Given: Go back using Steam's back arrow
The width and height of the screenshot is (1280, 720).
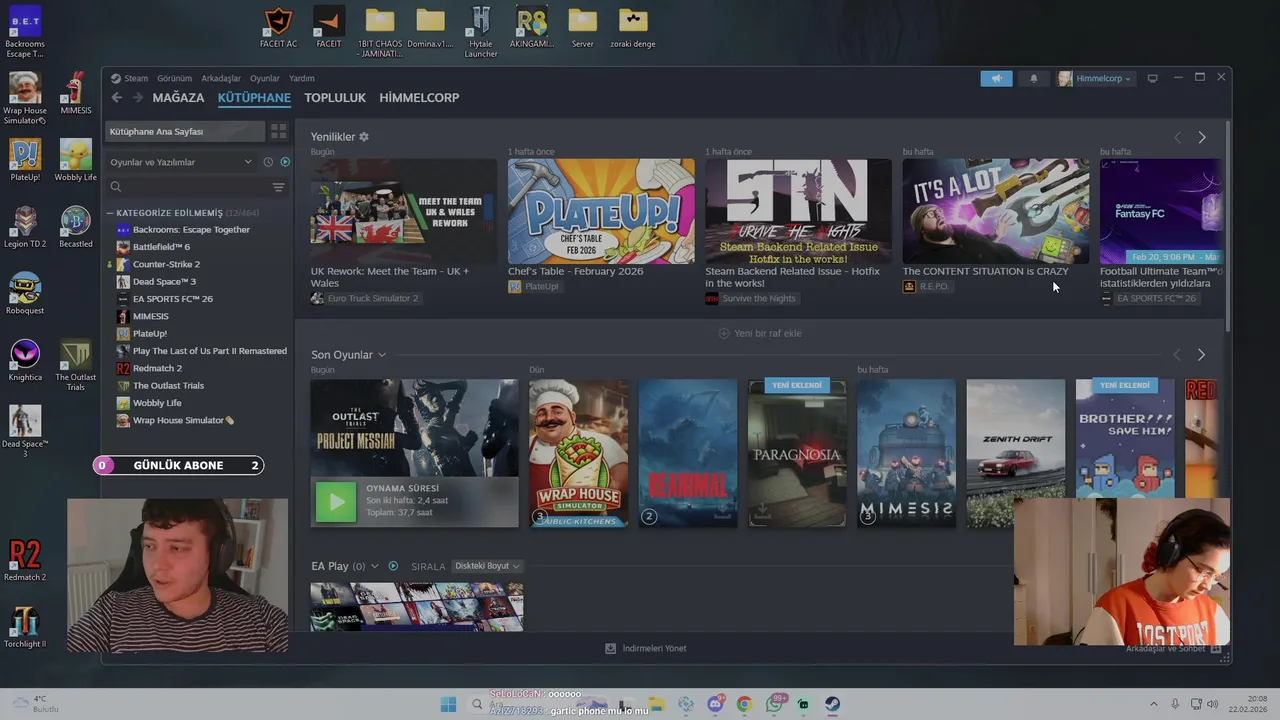Looking at the screenshot, I should click(x=116, y=97).
